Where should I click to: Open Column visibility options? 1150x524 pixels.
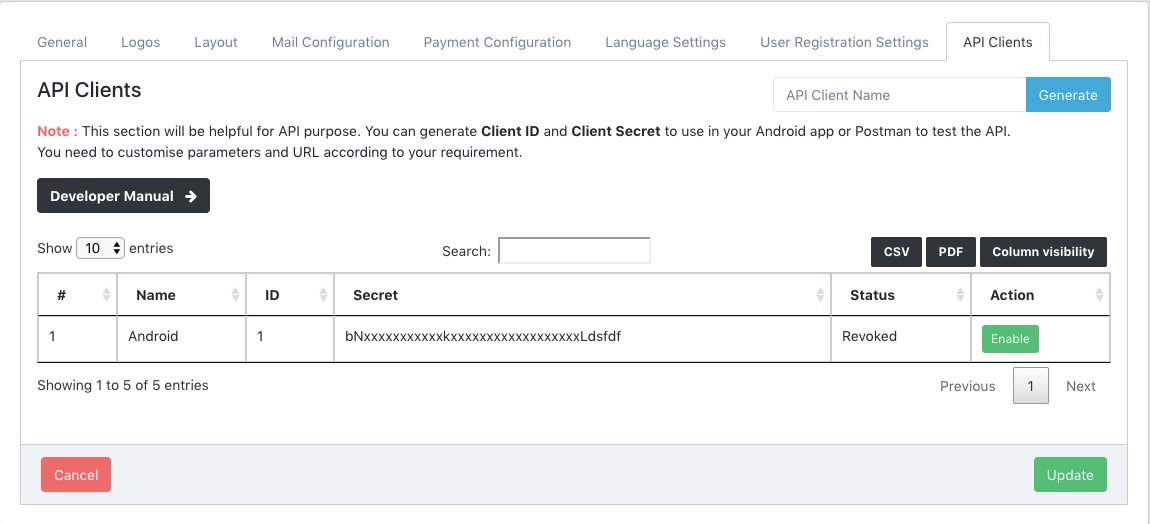[x=1043, y=252]
